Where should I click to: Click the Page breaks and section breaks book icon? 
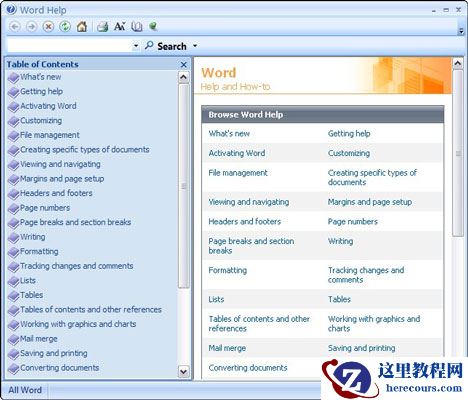click(14, 223)
